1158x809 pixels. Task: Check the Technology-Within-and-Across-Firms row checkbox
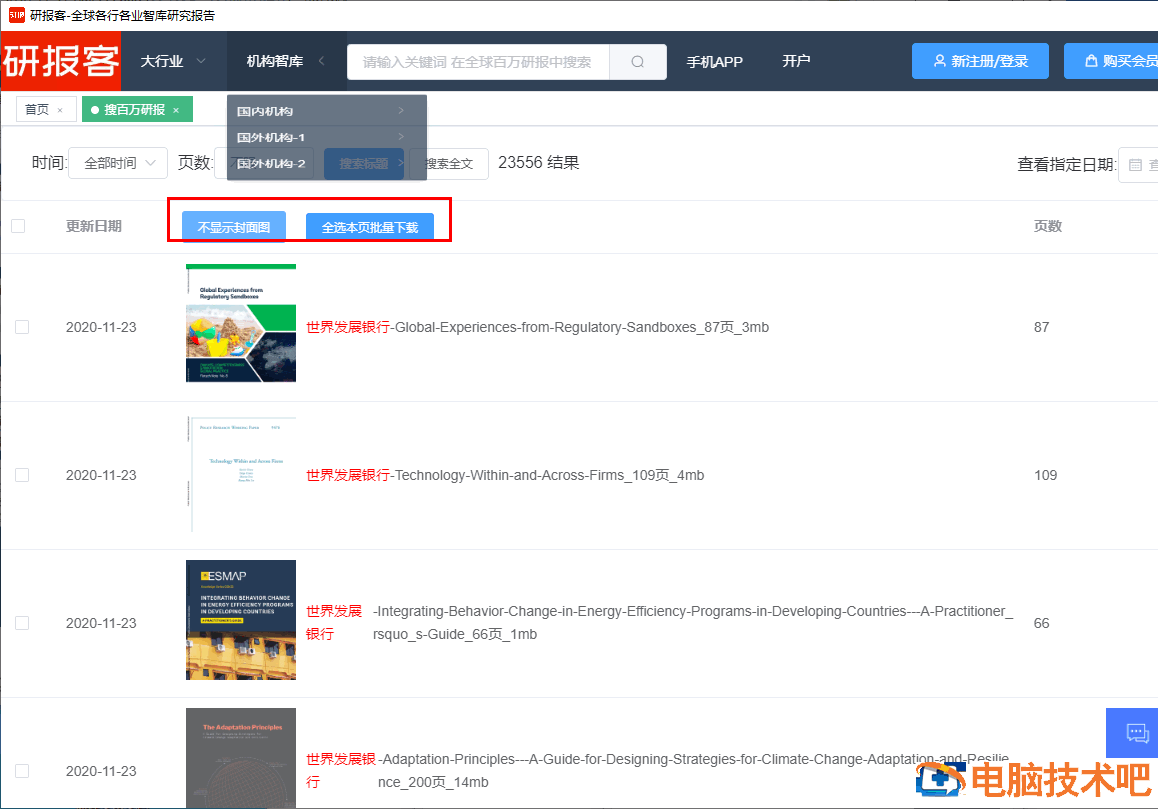(x=22, y=475)
